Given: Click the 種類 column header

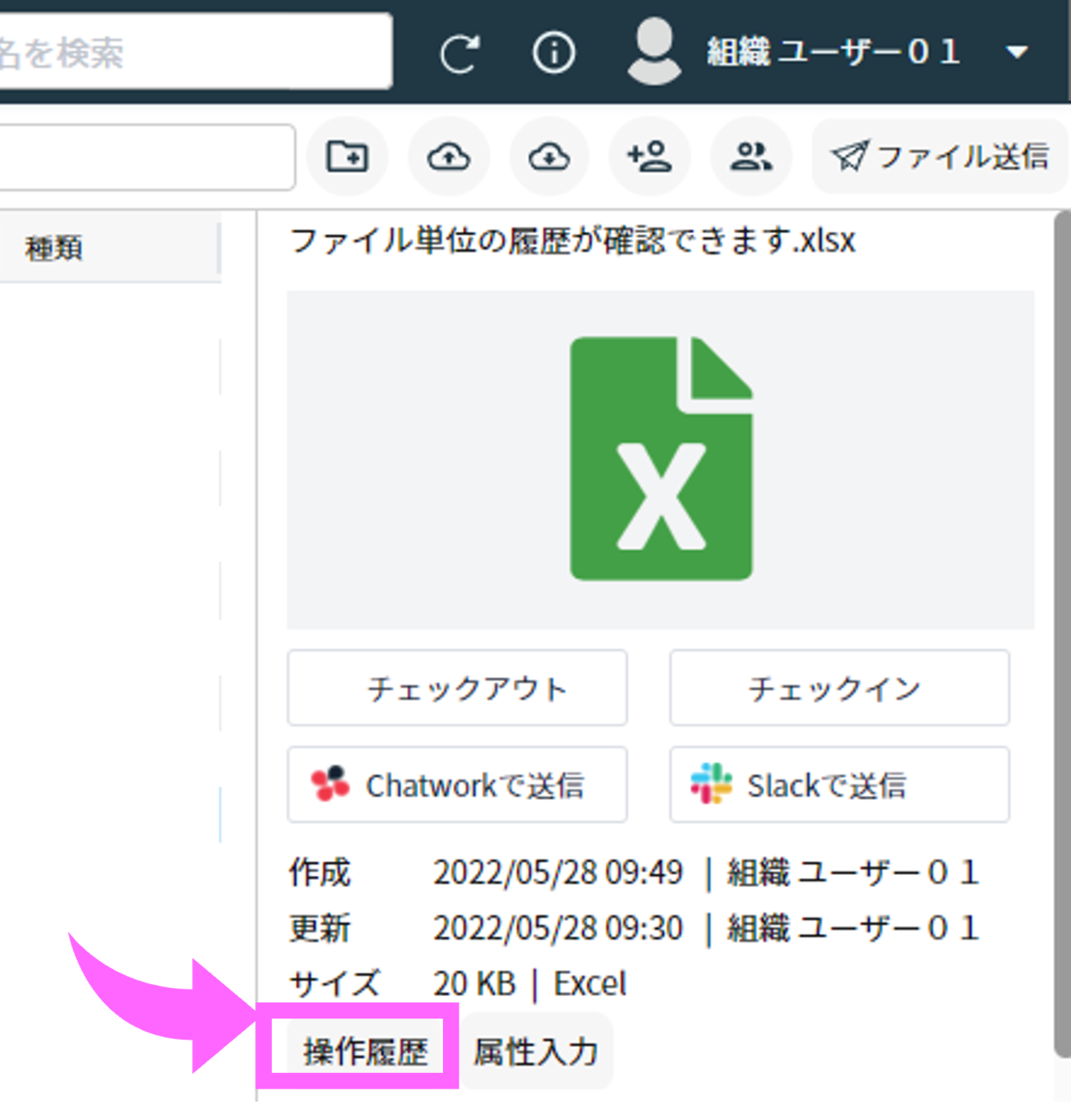Looking at the screenshot, I should coord(54,248).
